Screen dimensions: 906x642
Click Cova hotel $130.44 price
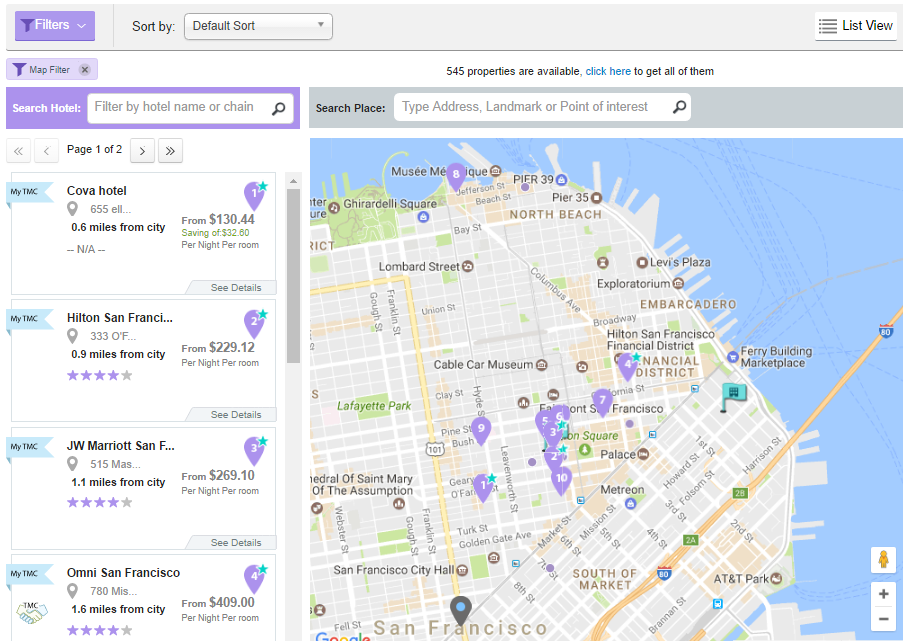(231, 220)
